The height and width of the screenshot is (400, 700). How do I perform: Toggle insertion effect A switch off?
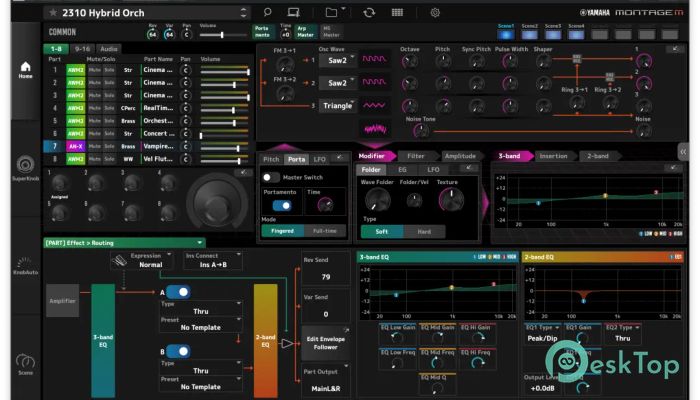177,293
